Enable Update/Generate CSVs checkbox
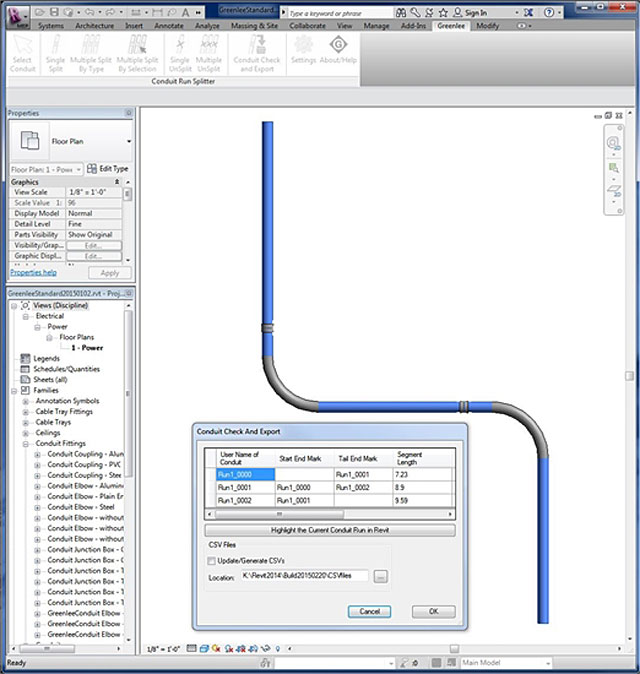The height and width of the screenshot is (674, 640). 211,561
